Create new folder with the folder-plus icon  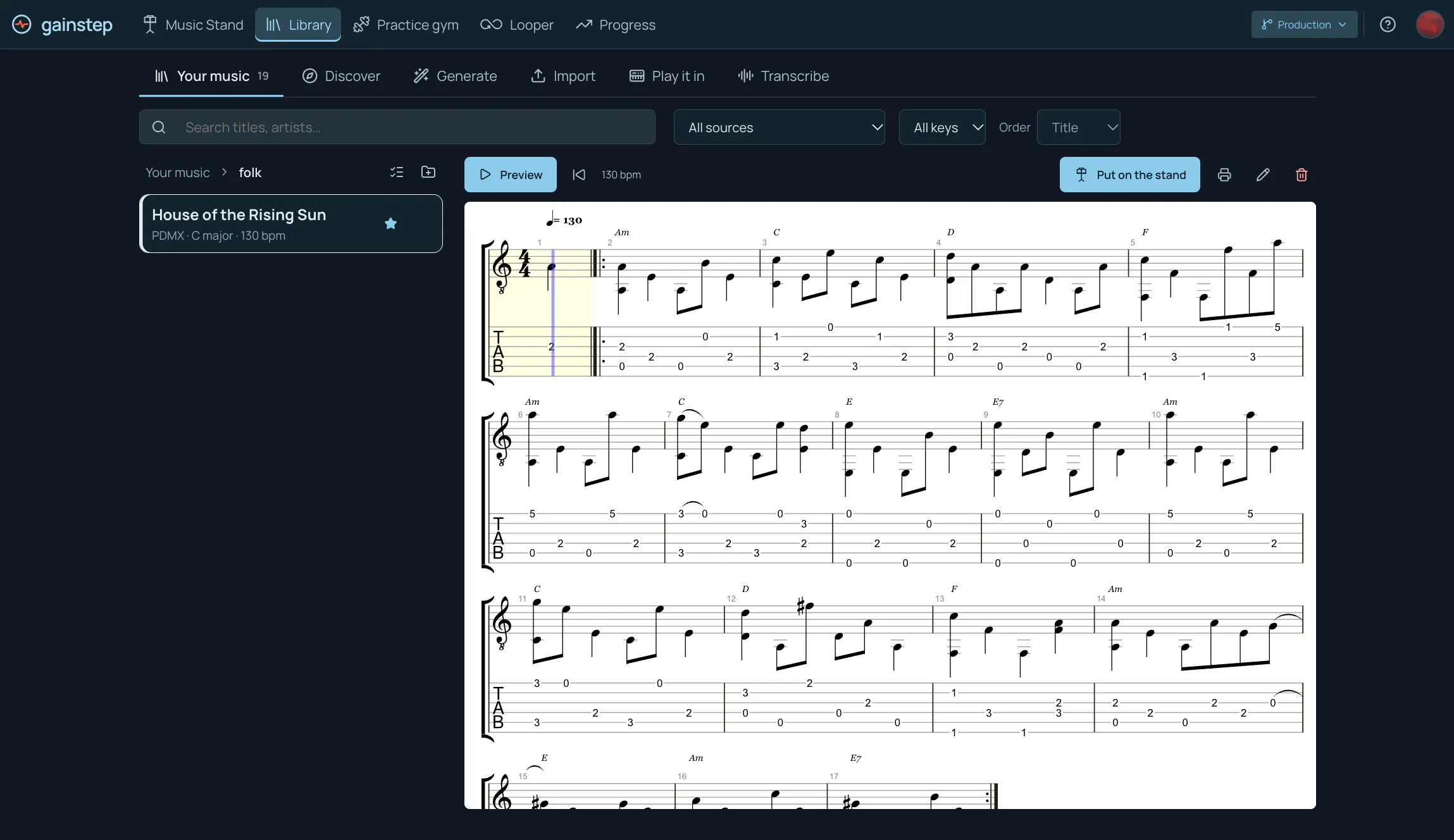(x=428, y=172)
